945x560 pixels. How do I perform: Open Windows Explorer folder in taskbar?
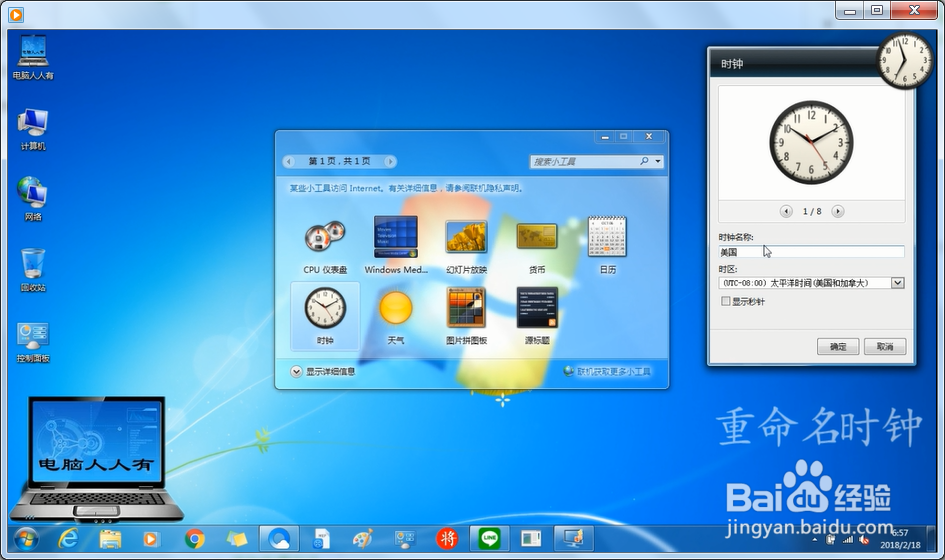tap(110, 539)
